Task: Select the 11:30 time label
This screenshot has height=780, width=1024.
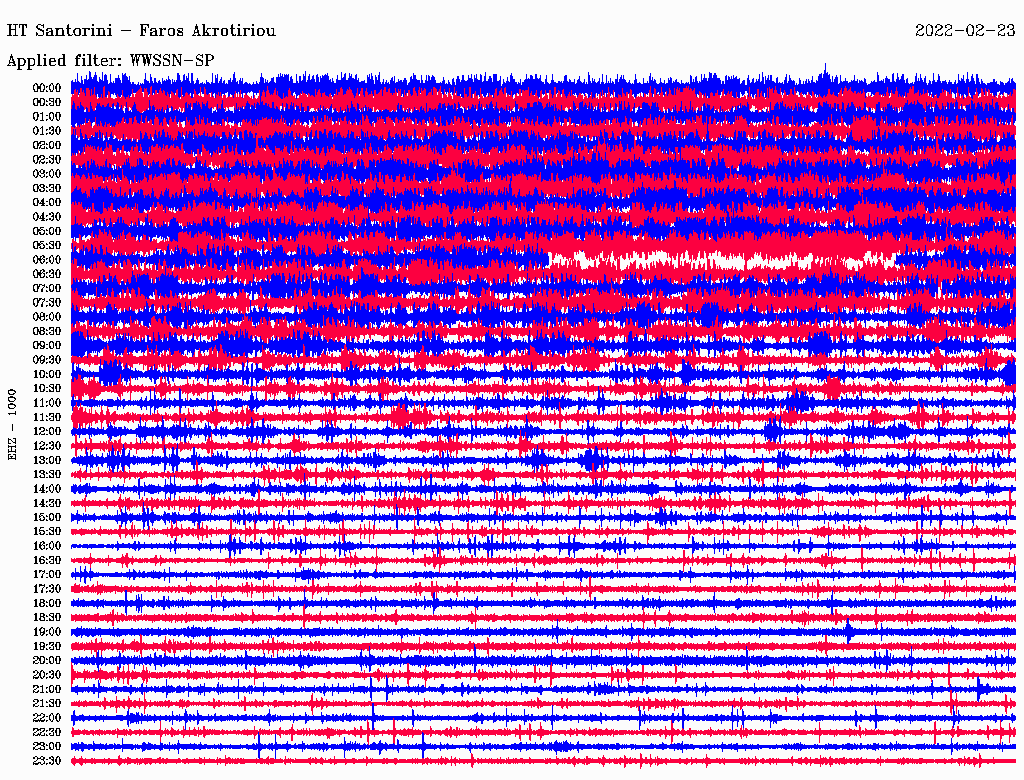Action: pyautogui.click(x=47, y=417)
